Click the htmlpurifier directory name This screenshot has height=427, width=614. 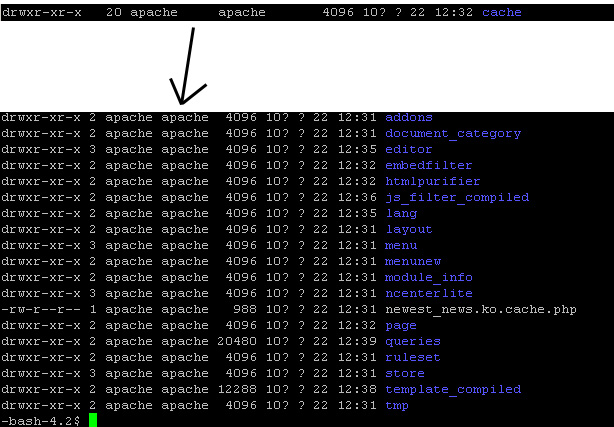click(432, 182)
